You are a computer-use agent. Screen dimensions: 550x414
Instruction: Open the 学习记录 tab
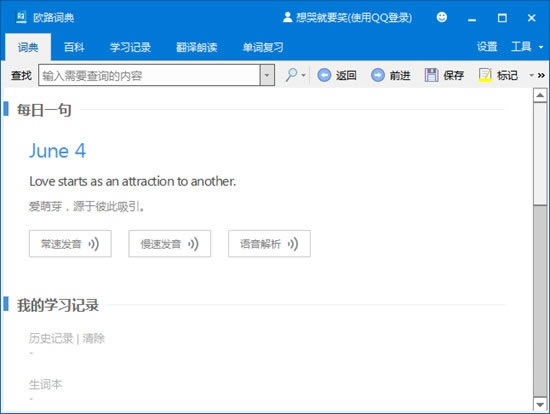[130, 47]
